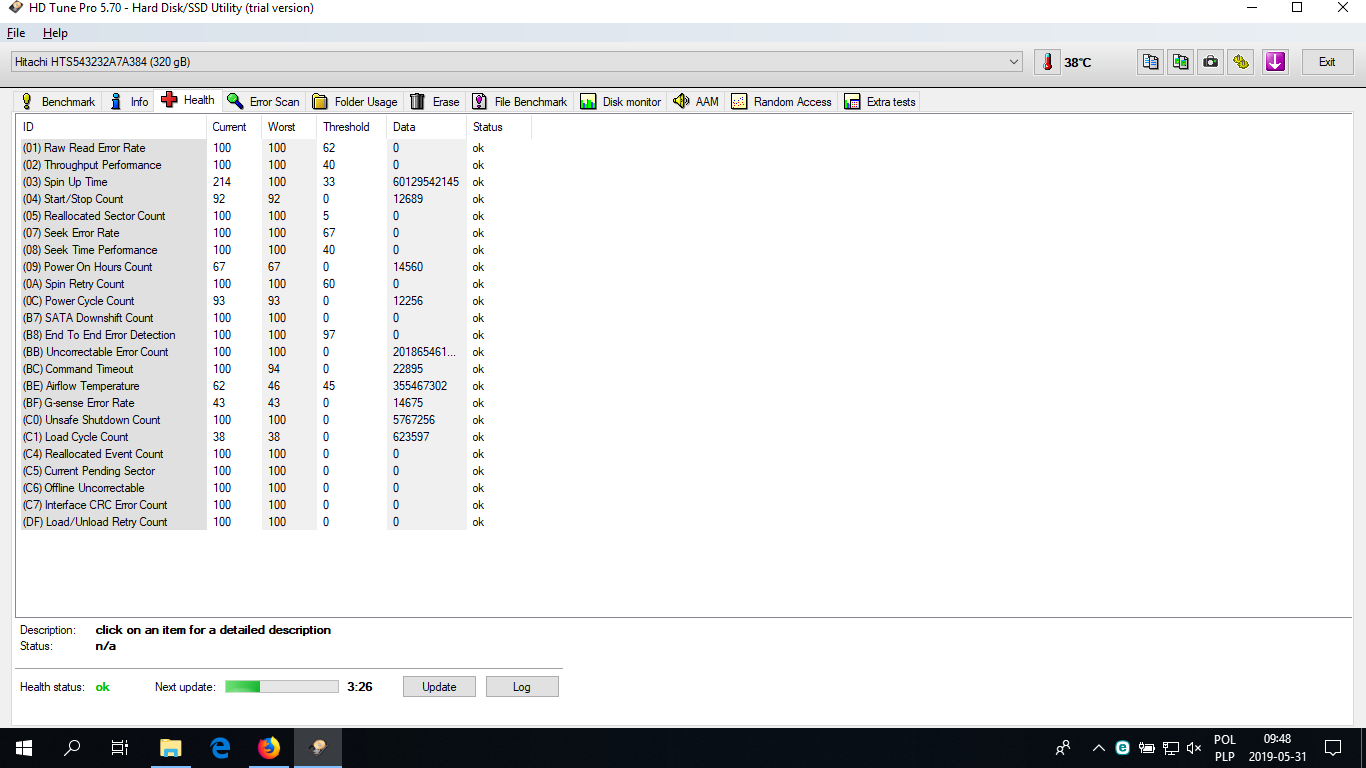Select the Throughput Performance row
Viewport: 1366px width, 768px height.
pyautogui.click(x=275, y=165)
